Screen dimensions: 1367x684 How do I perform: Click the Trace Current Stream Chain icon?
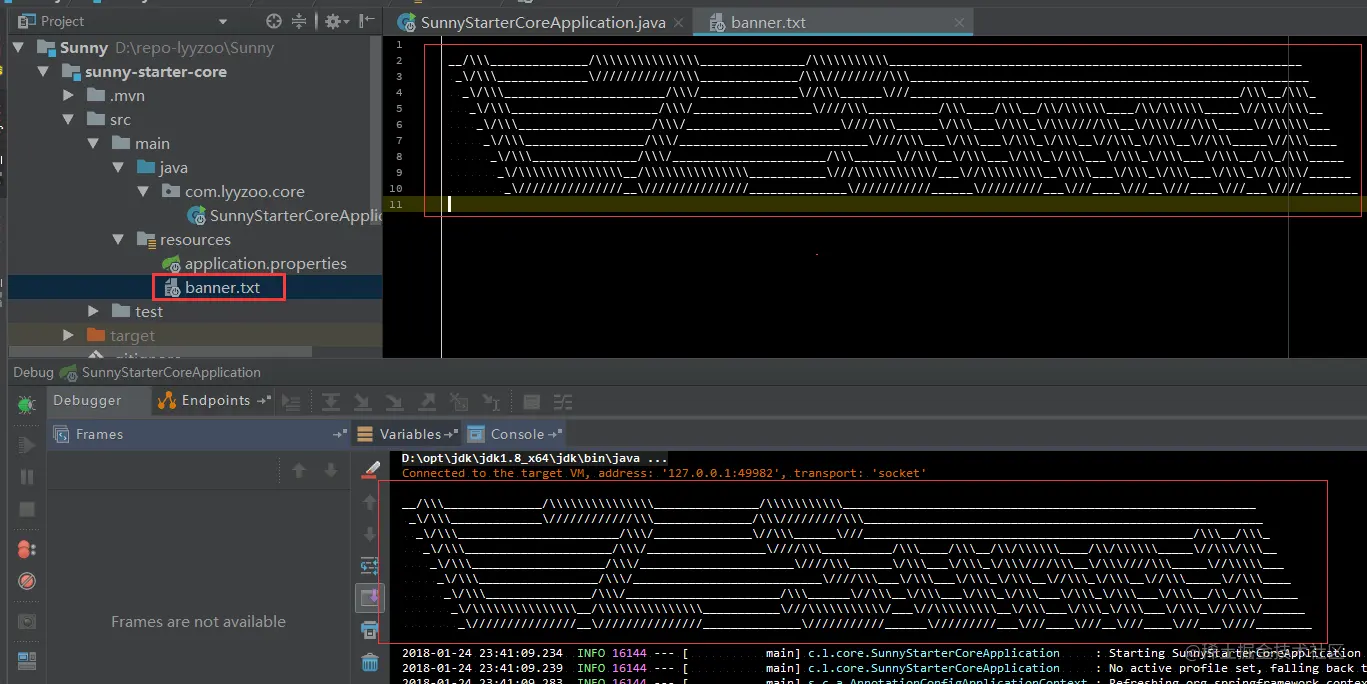[x=563, y=402]
